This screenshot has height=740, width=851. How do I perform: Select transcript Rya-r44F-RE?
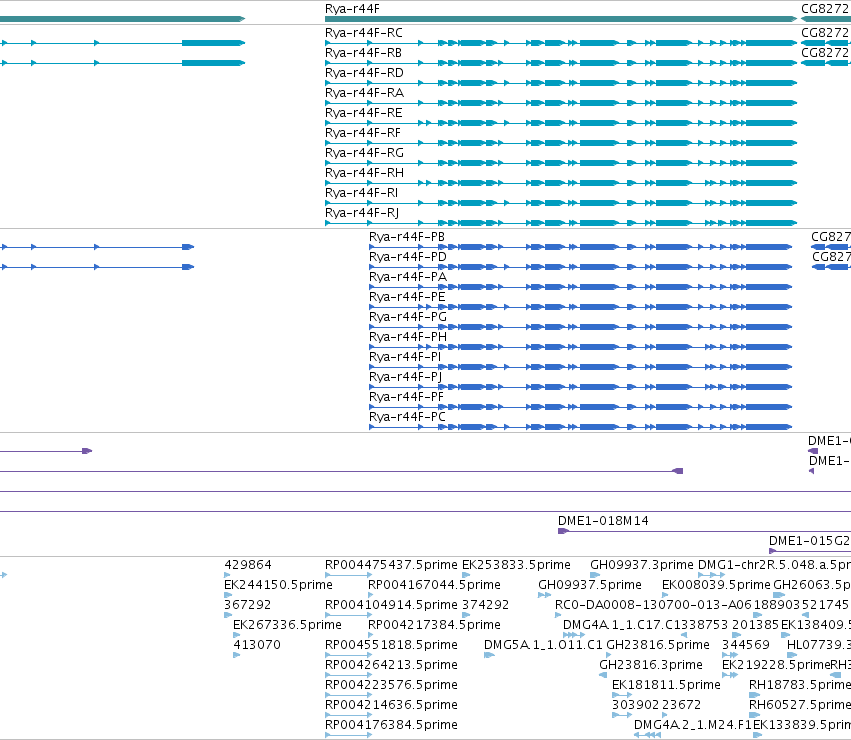364,113
